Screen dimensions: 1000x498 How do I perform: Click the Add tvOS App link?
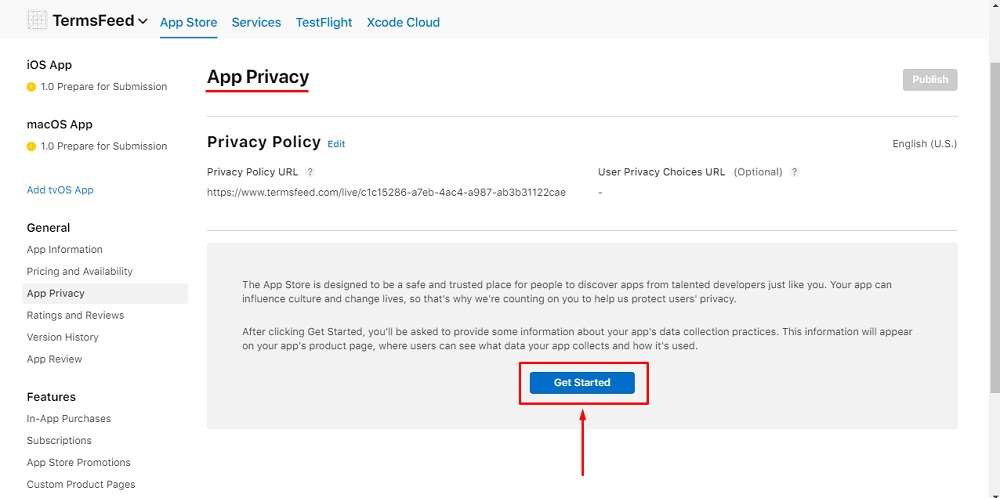[60, 190]
